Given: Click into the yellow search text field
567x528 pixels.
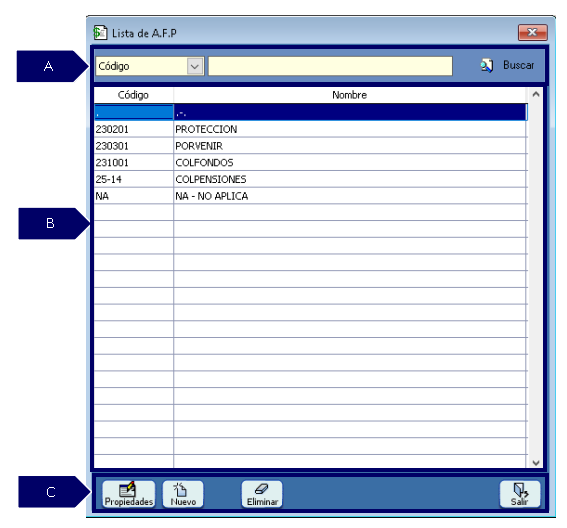Looking at the screenshot, I should coord(330,66).
